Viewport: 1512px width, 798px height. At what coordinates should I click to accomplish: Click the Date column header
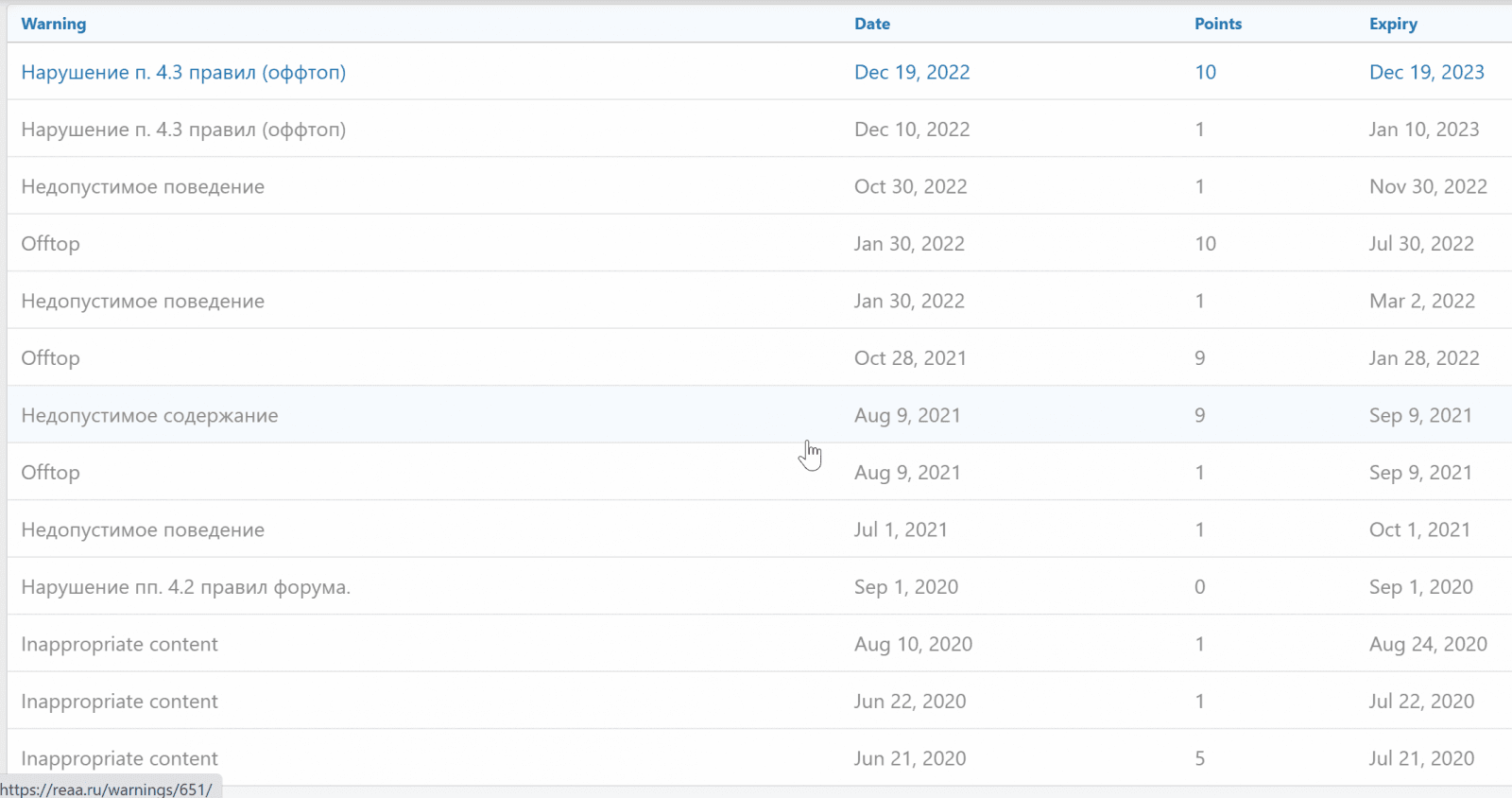(871, 25)
